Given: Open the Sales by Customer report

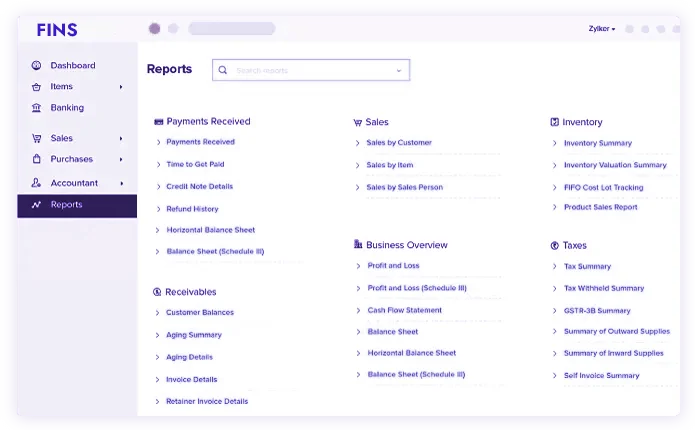Looking at the screenshot, I should pos(399,143).
